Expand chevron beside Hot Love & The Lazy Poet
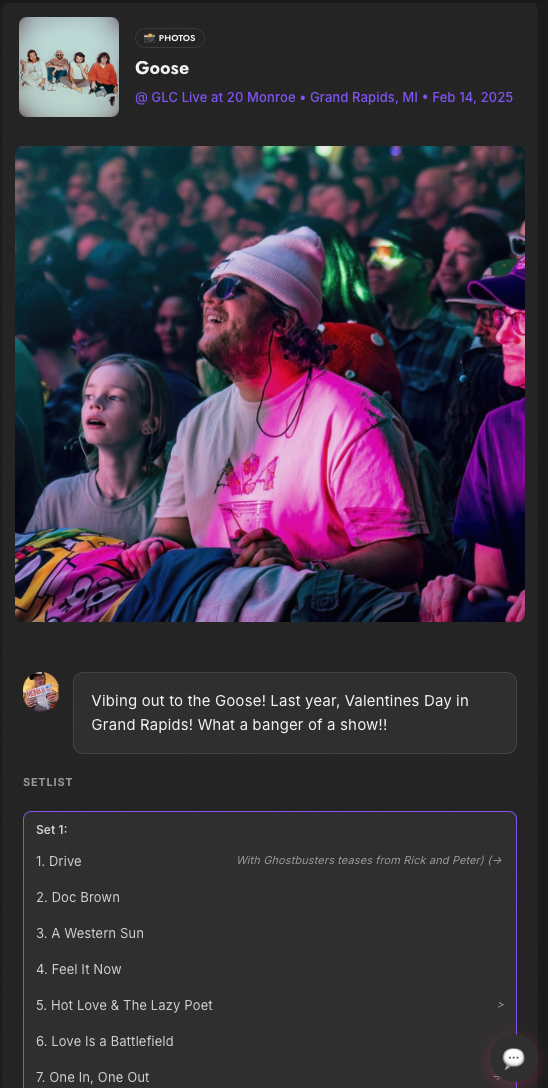This screenshot has height=1088, width=548. (x=501, y=1005)
